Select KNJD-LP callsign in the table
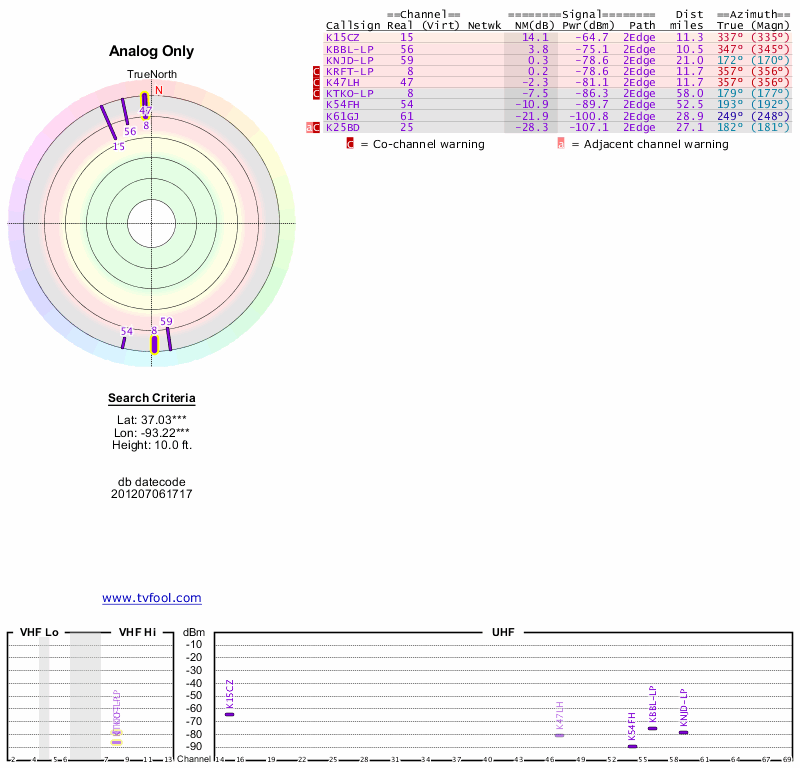Image resolution: width=800 pixels, height=768 pixels. pos(349,60)
